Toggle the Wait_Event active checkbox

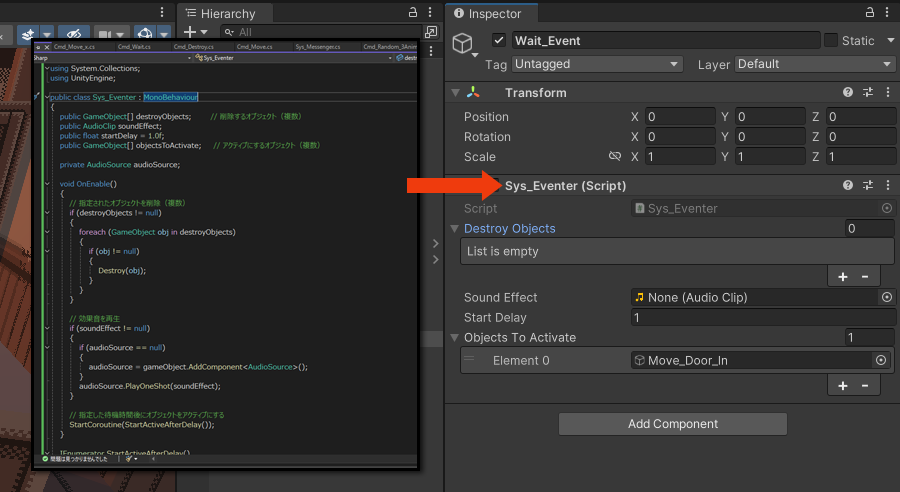click(x=499, y=41)
